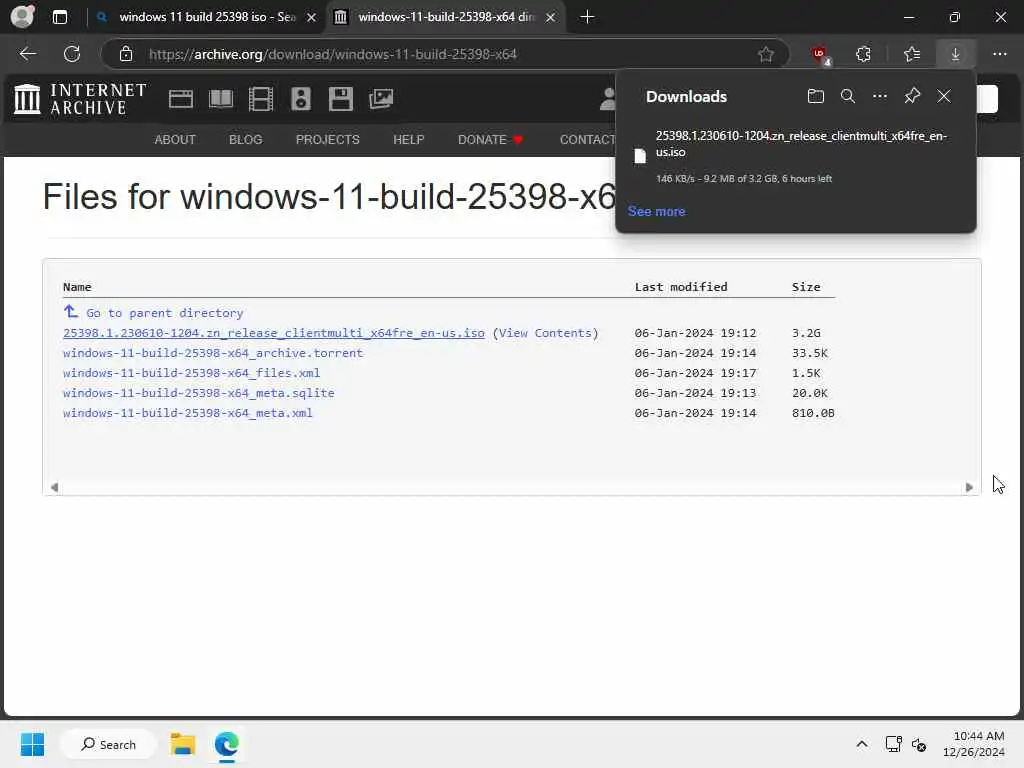Viewport: 1024px width, 768px height.
Task: Open the HELP menu item
Action: (409, 140)
